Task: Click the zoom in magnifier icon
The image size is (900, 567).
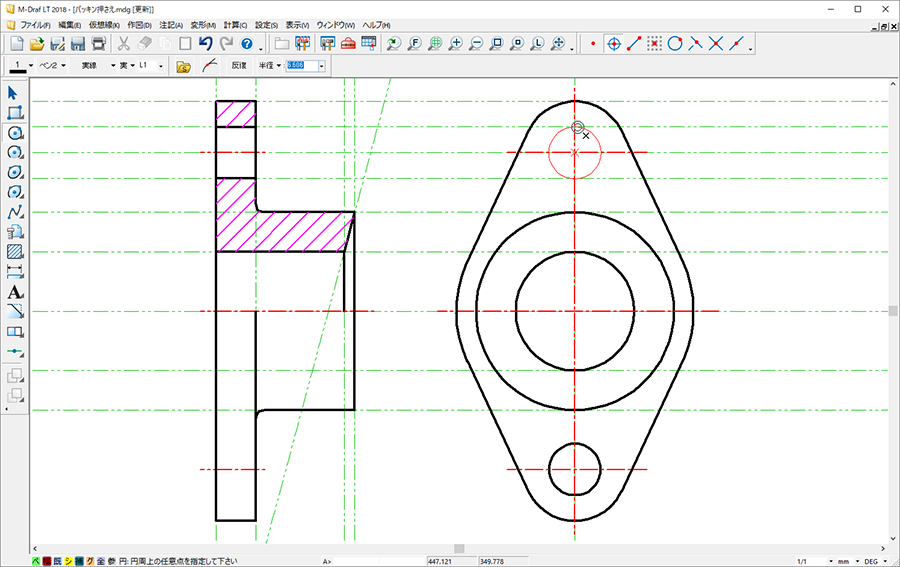Action: pos(456,43)
